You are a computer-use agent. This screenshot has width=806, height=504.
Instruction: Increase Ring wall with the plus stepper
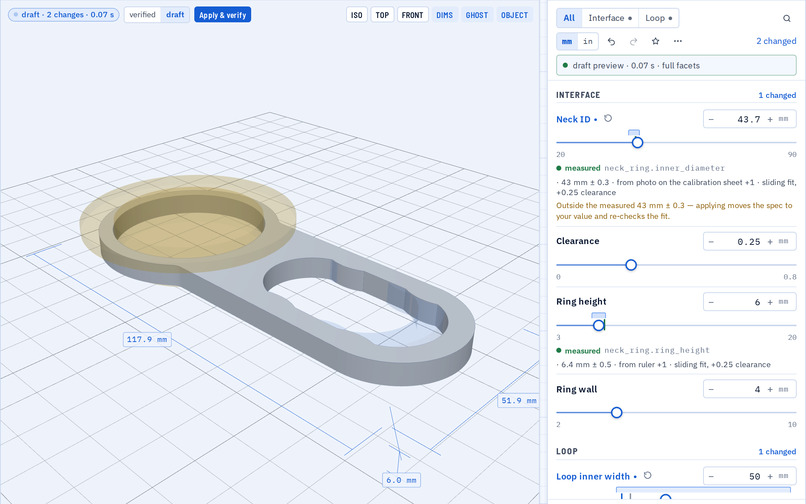click(x=770, y=389)
